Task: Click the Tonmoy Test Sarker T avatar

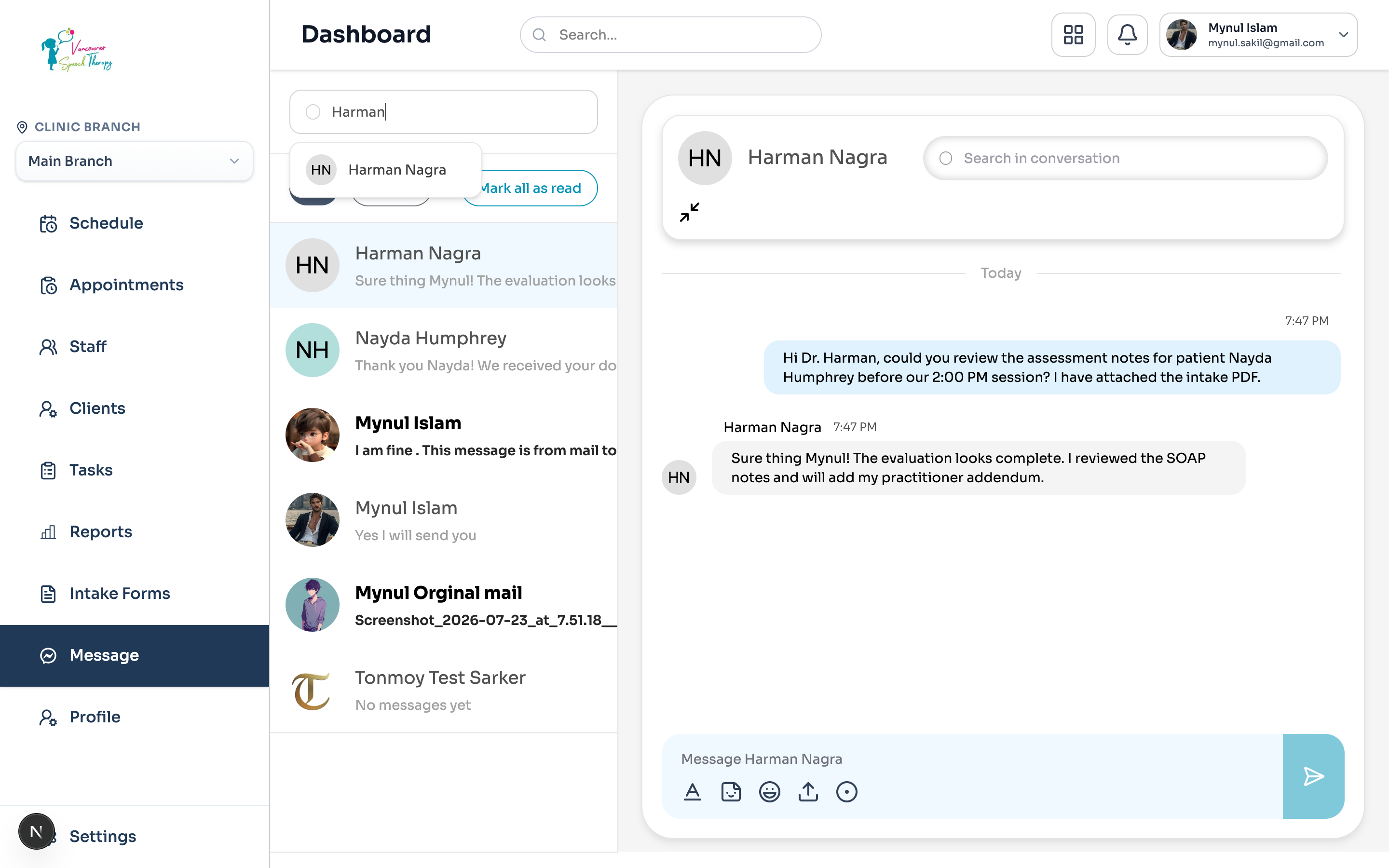Action: point(312,690)
